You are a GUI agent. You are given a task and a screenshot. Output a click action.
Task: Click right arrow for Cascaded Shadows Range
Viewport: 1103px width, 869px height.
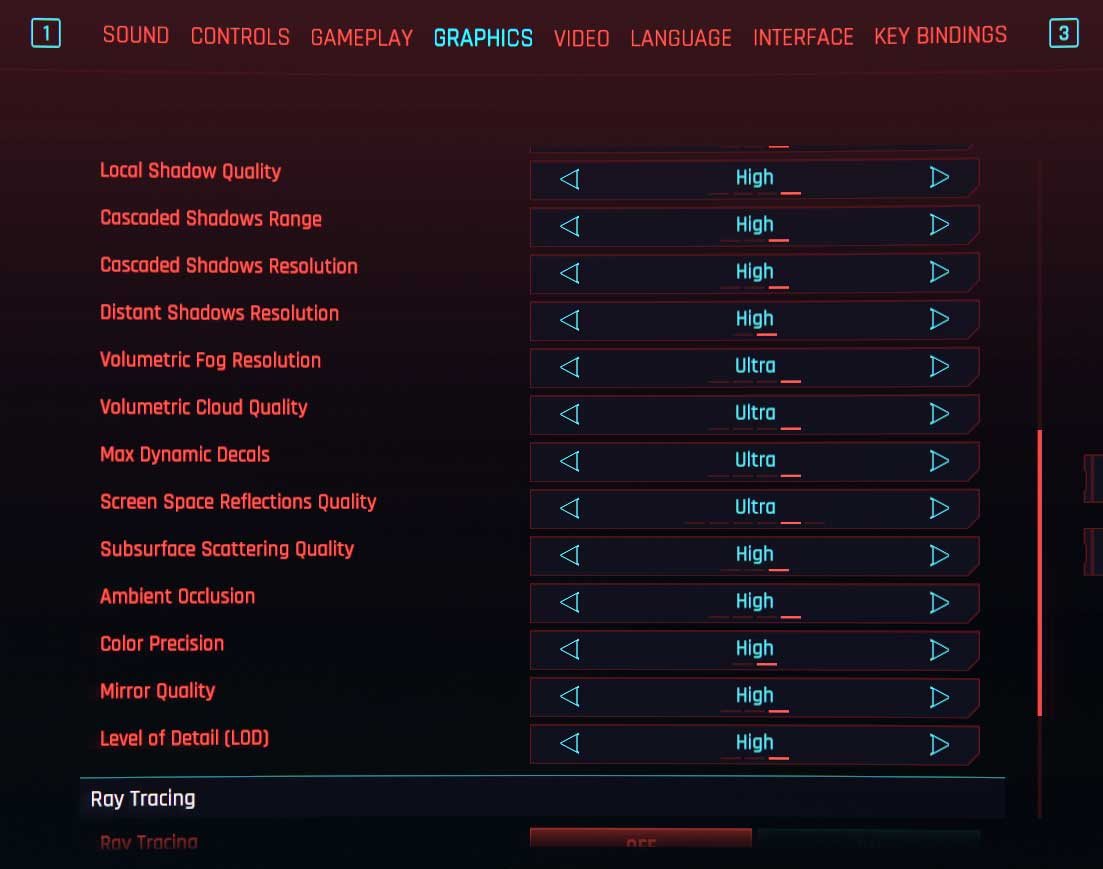[x=939, y=225]
